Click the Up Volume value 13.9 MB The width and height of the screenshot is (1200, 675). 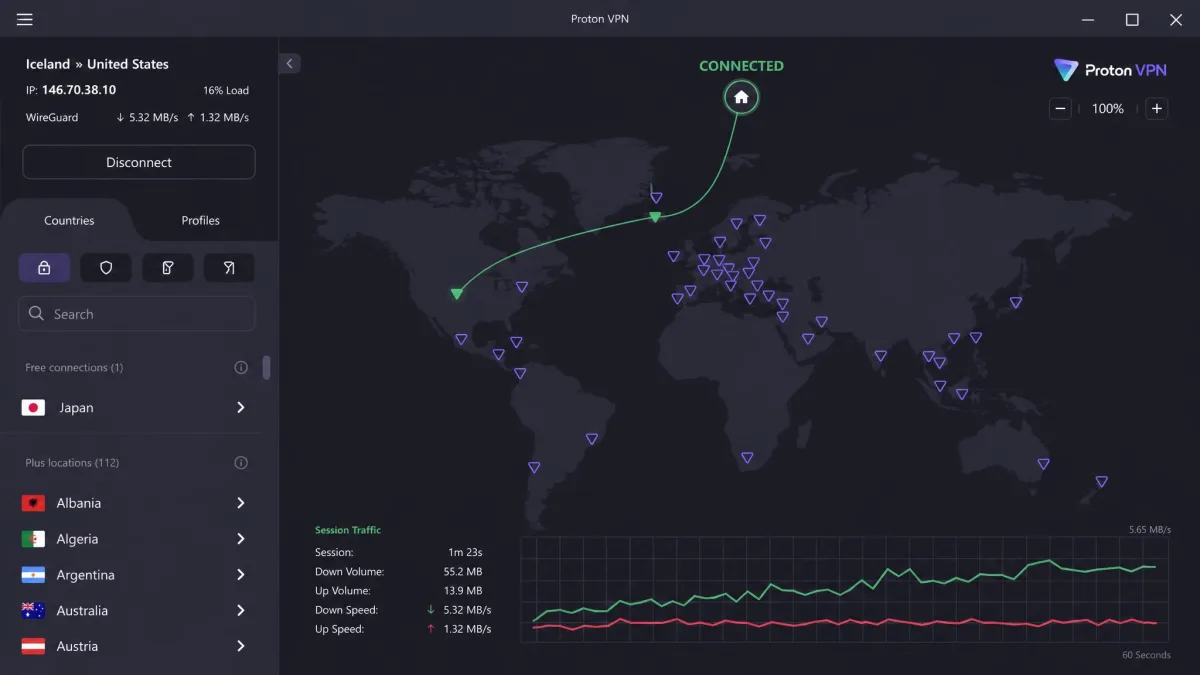coord(463,591)
